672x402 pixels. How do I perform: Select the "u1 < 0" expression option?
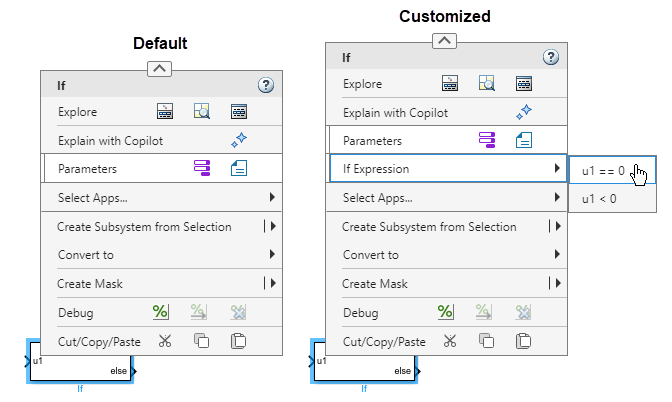point(600,199)
